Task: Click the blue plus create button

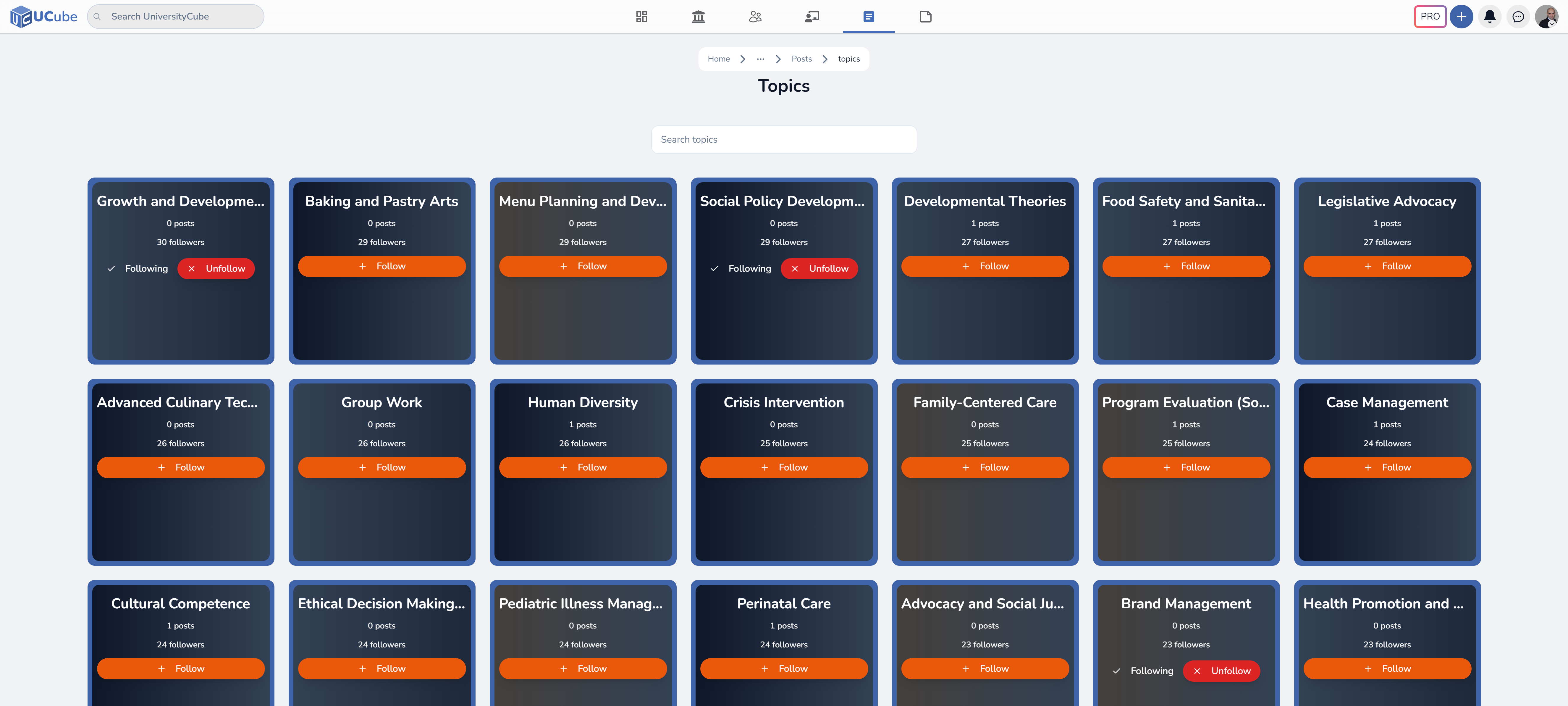Action: [x=1461, y=17]
